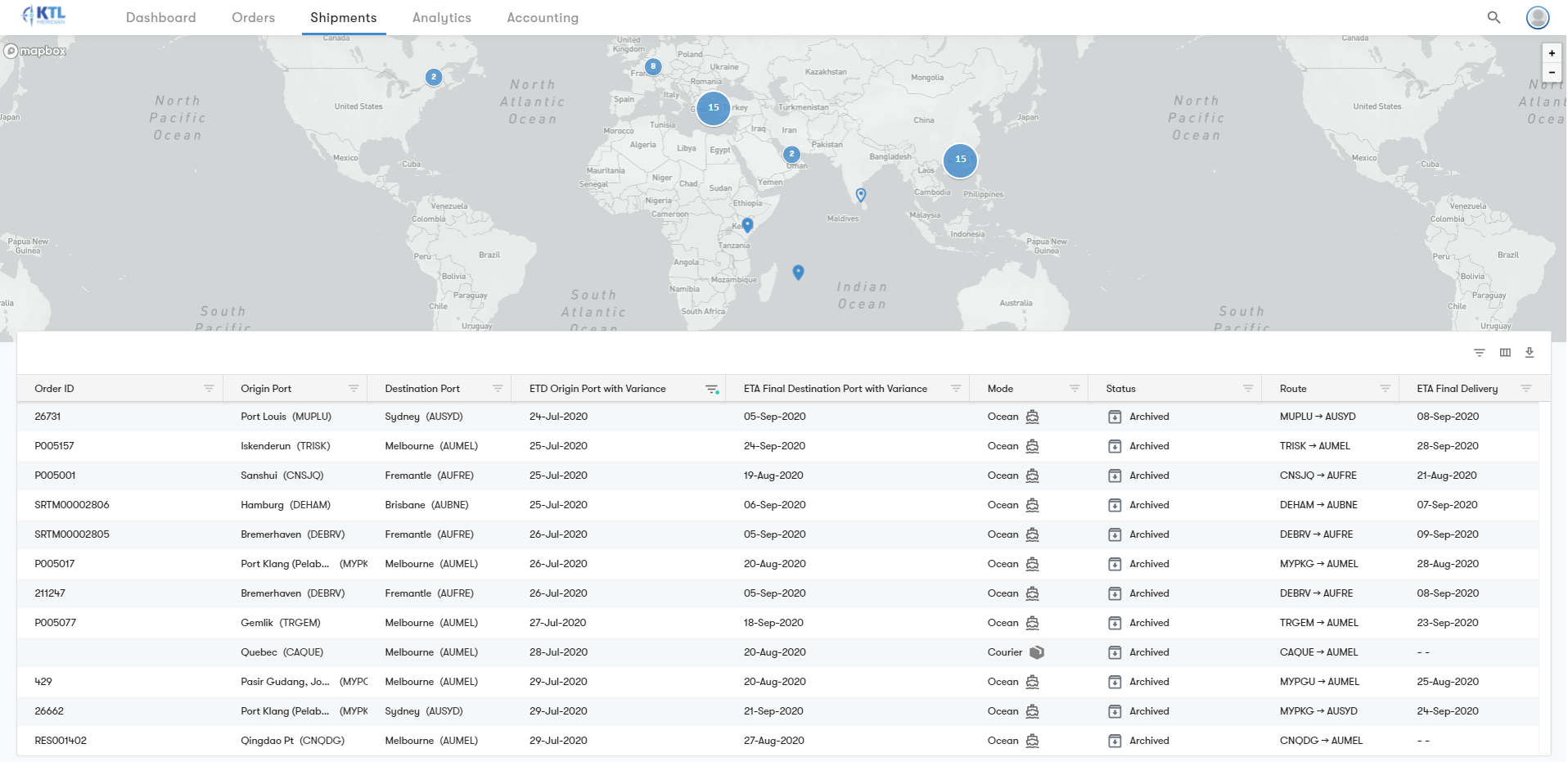1568x762 pixels.
Task: Open the Status column filter menu
Action: click(x=1247, y=389)
